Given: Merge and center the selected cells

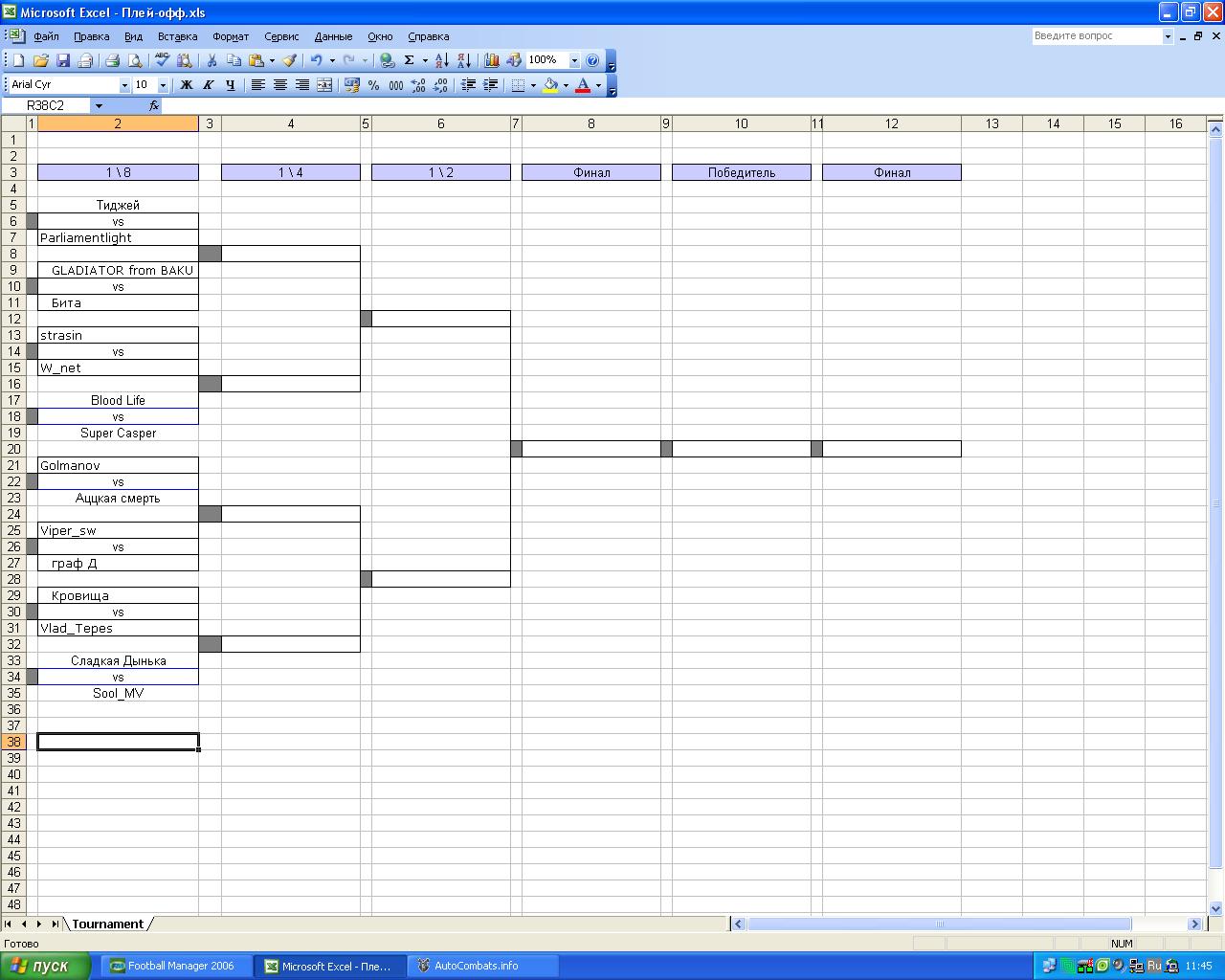Looking at the screenshot, I should click(x=324, y=85).
